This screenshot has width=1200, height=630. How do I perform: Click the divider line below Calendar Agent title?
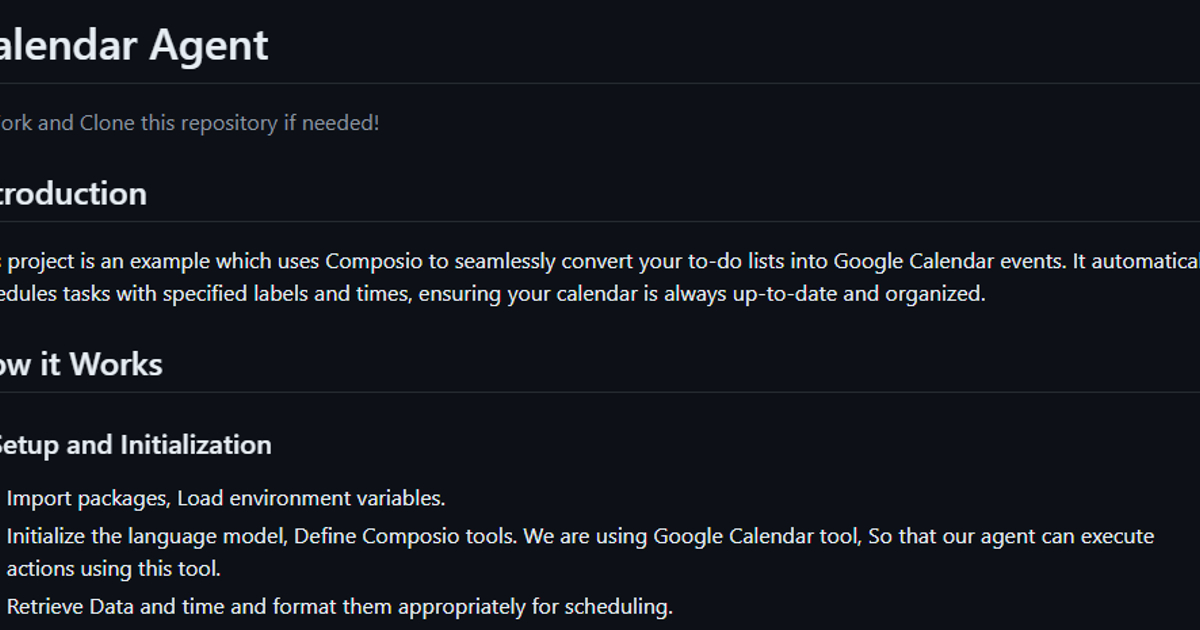tap(600, 83)
